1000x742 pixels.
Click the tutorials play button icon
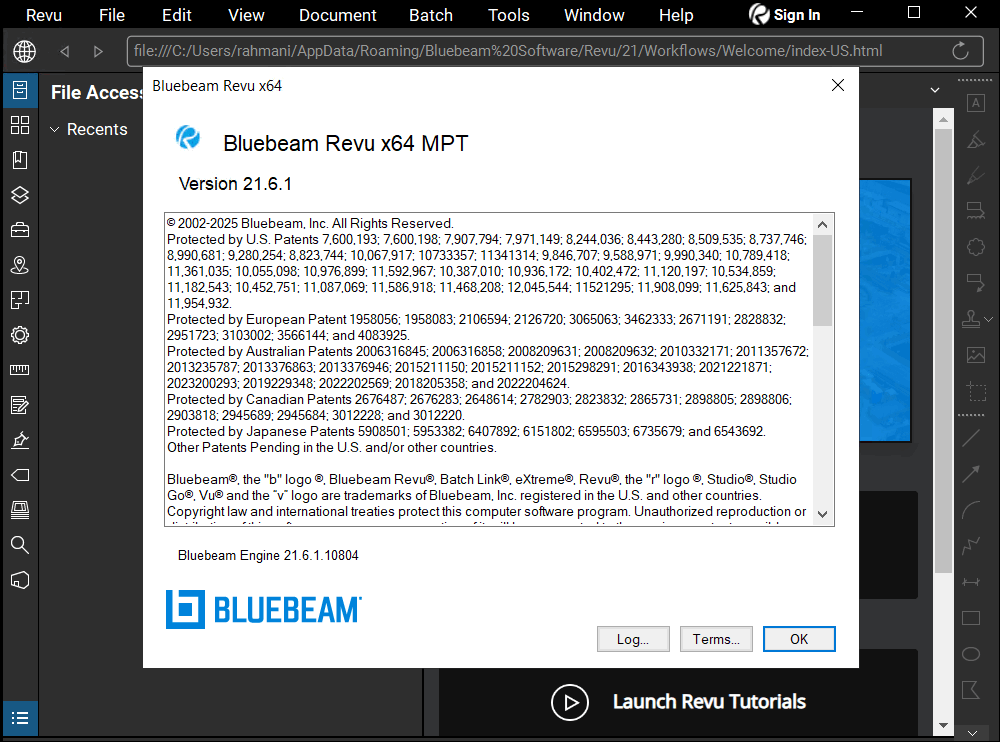pos(570,702)
